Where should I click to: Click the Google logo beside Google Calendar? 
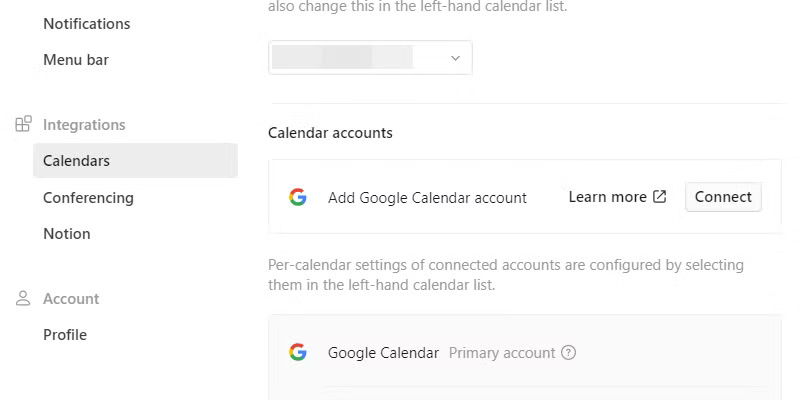pyautogui.click(x=298, y=352)
